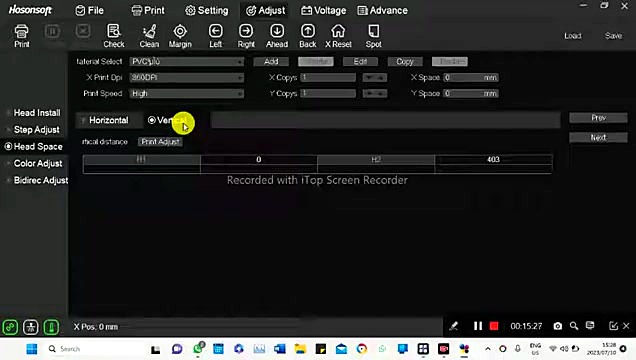
Task: Open the Advance menu
Action: coord(382,11)
